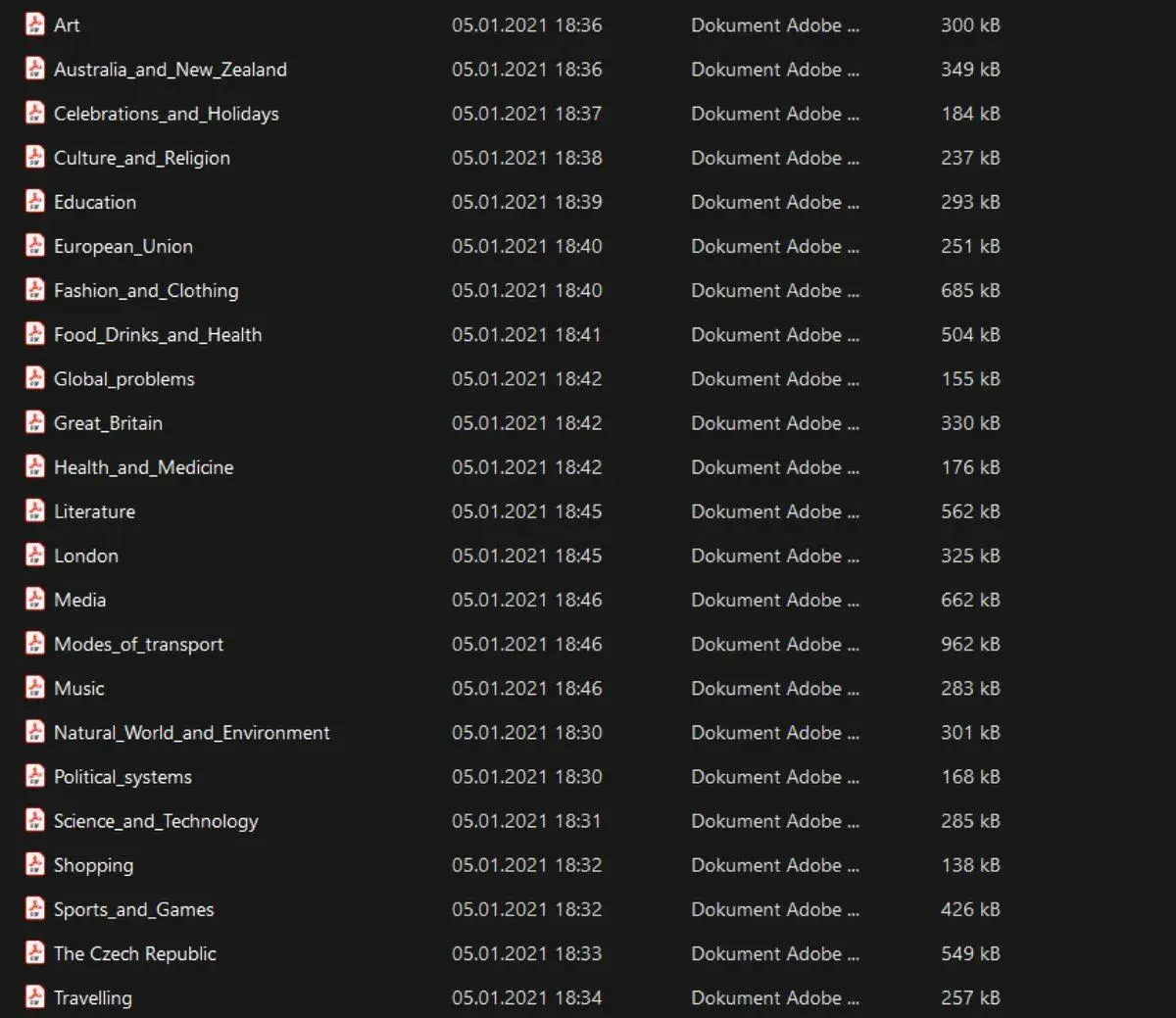Click the 426 kB size value
Image resolution: width=1176 pixels, height=1018 pixels.
tap(970, 909)
